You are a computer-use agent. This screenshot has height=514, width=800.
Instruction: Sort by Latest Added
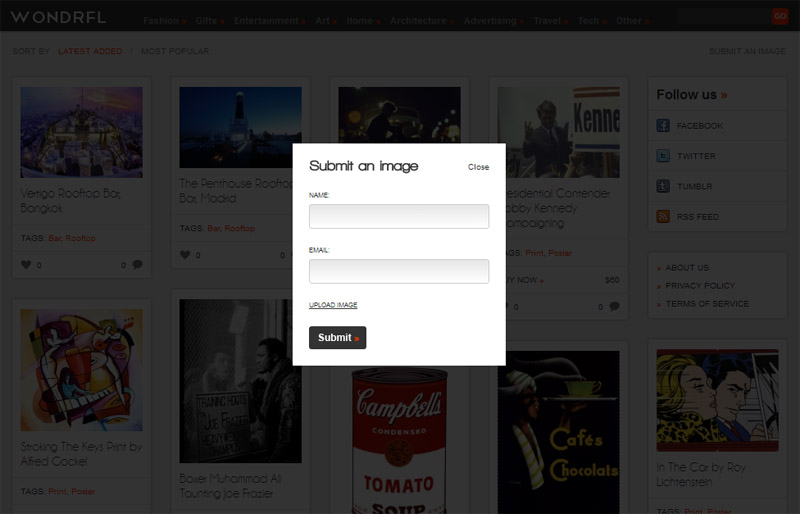click(x=90, y=51)
